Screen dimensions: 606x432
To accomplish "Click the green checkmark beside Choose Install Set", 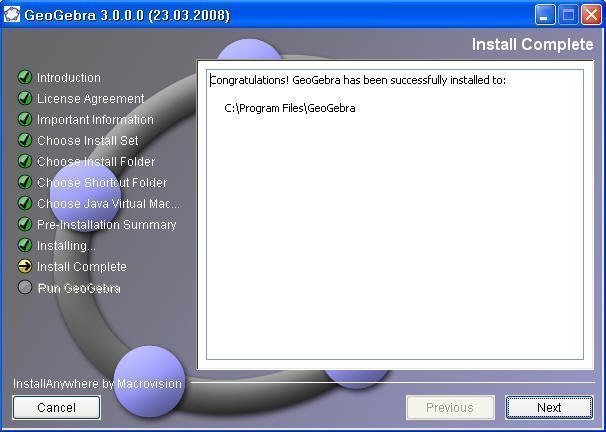I will point(25,140).
